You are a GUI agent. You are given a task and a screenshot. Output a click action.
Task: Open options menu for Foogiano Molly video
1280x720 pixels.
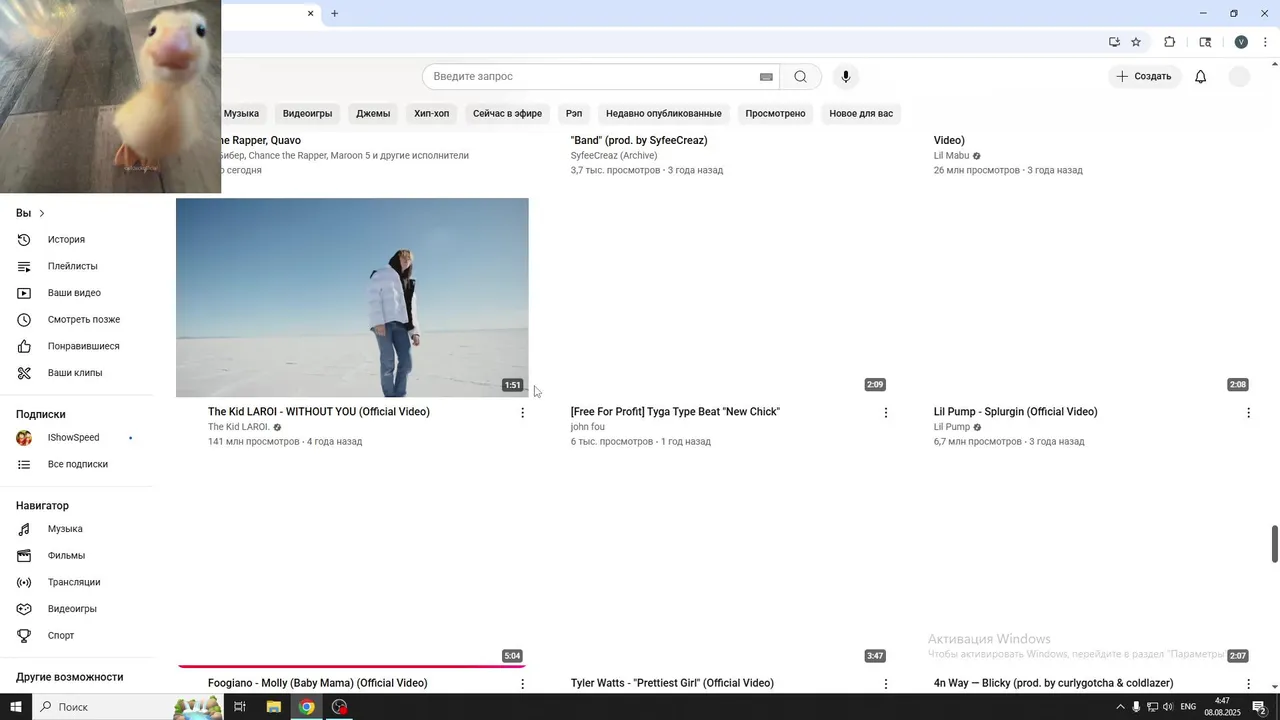pyautogui.click(x=522, y=684)
